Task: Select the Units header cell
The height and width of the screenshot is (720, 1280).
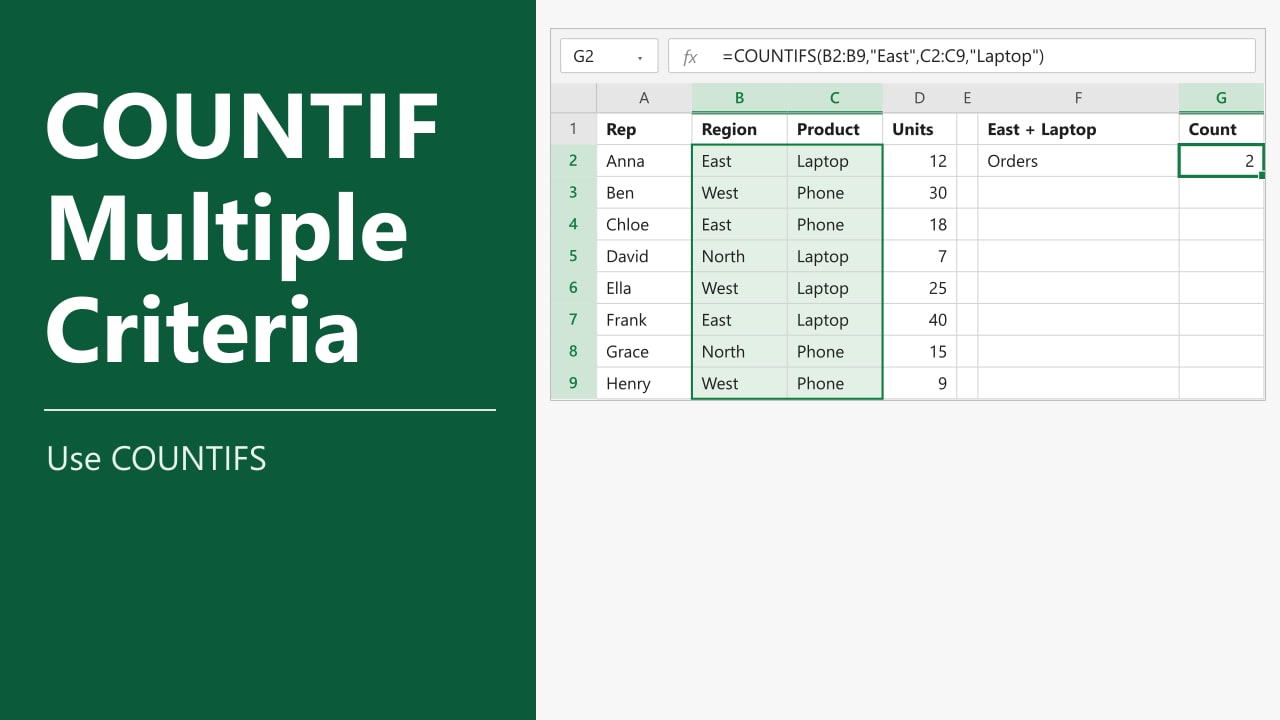Action: pos(920,129)
